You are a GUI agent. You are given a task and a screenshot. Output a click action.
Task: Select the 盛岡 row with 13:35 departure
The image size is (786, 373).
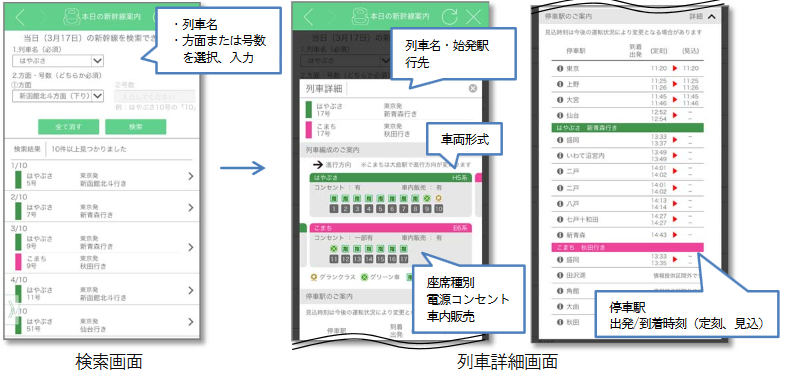pos(628,259)
